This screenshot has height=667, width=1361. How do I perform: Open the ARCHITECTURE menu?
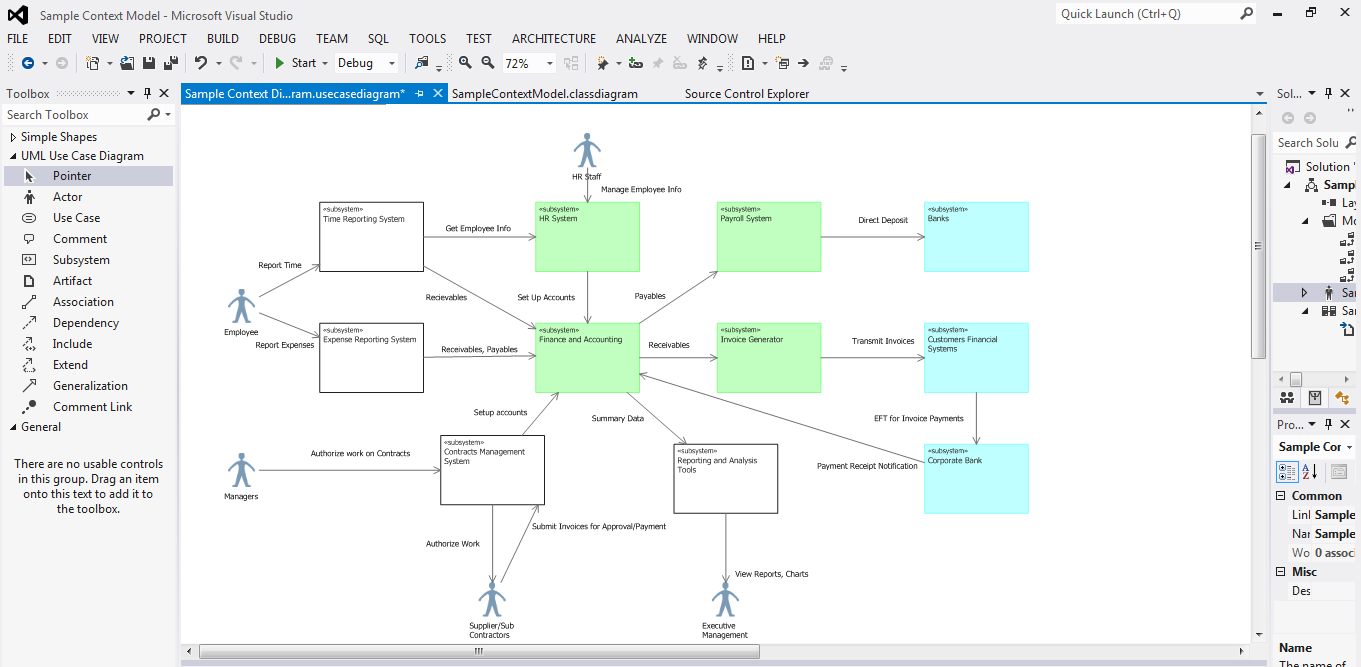(553, 38)
